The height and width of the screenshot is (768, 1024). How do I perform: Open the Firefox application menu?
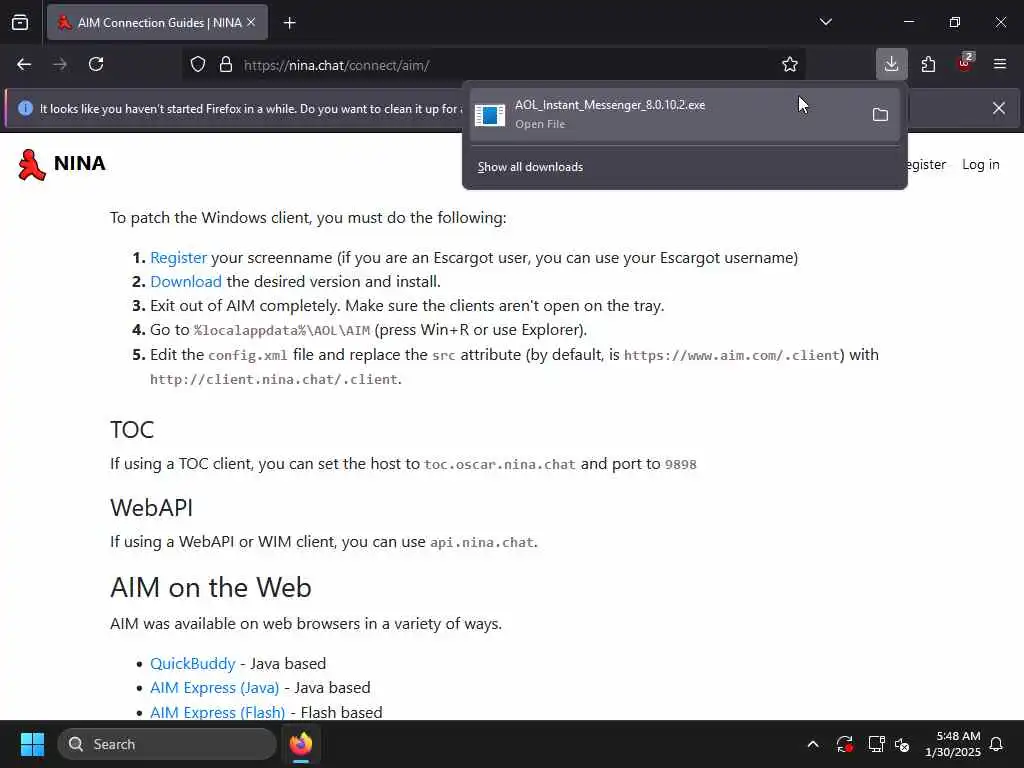[x=1000, y=65]
